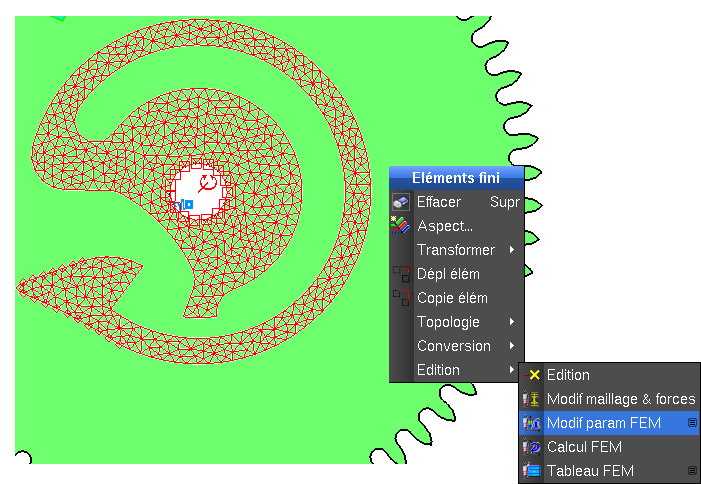Screen dimensions: 701x484
Task: Expand the Conversion submenu arrow
Action: pos(512,346)
